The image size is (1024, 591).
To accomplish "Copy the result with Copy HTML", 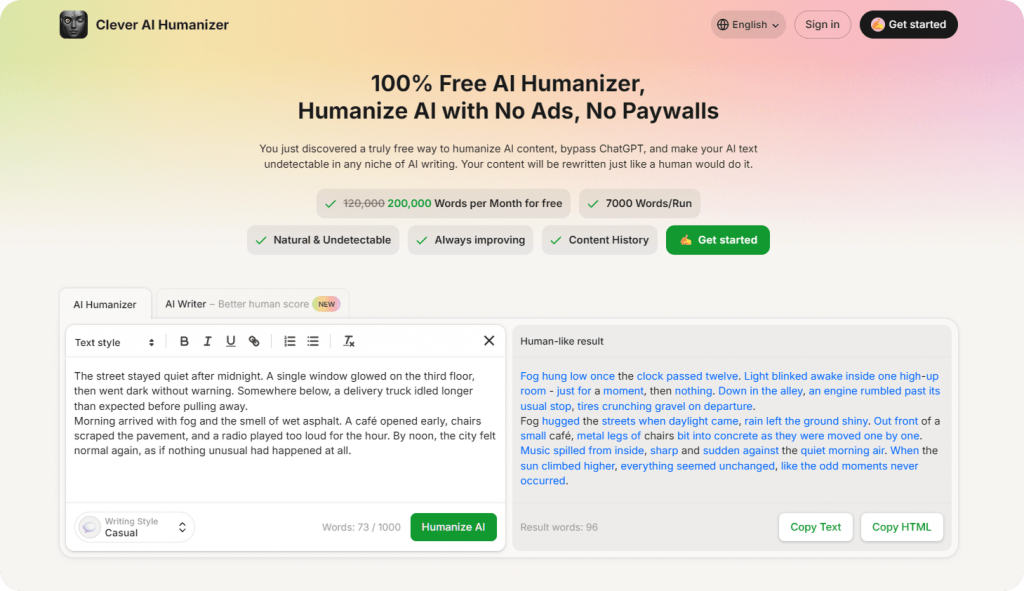I will [x=901, y=527].
